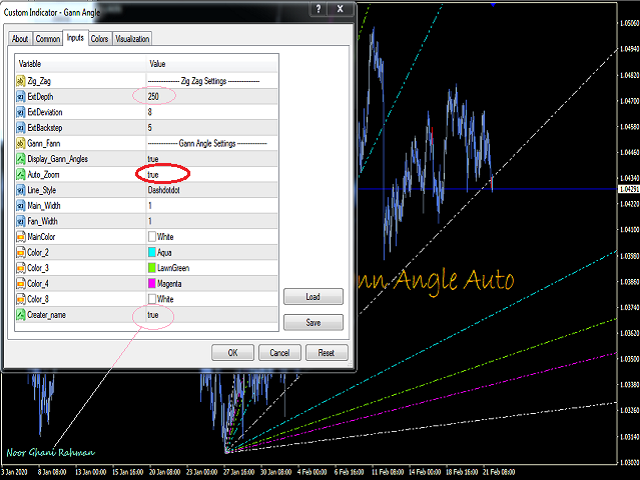Switch to the Colors tab
Image resolution: width=640 pixels, height=480 pixels.
pos(100,39)
